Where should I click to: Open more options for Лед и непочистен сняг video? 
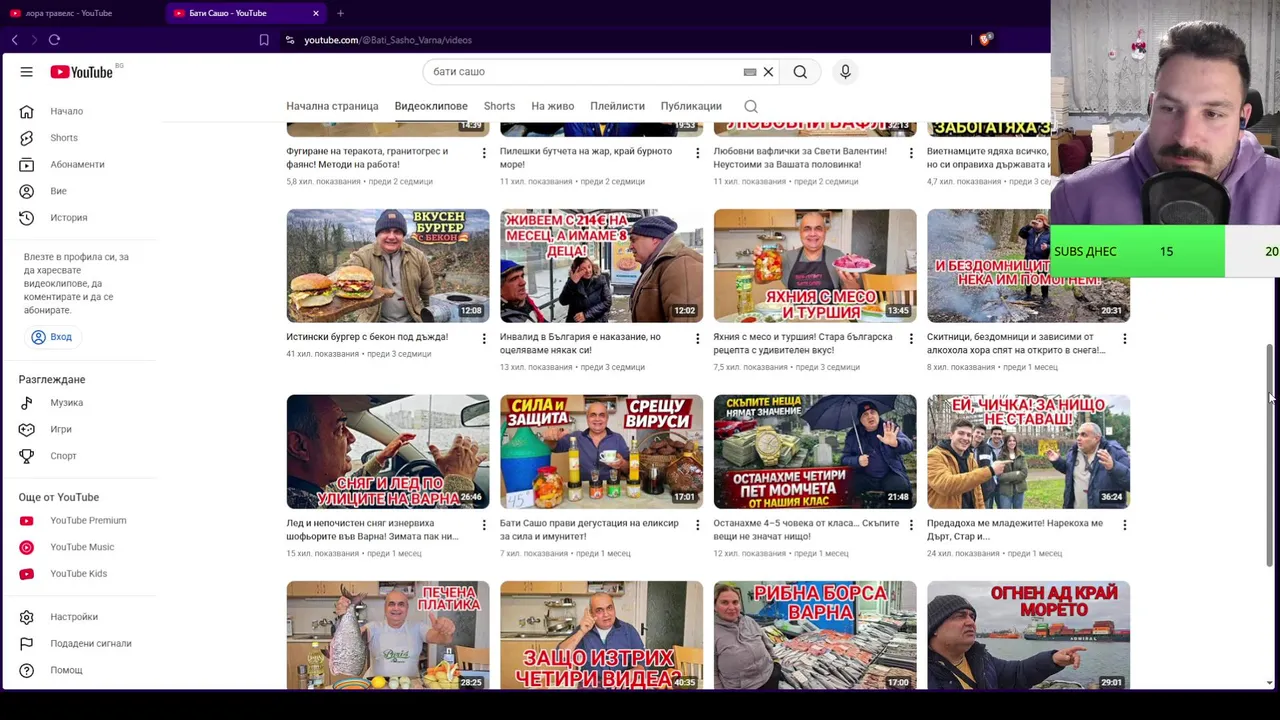click(x=484, y=525)
